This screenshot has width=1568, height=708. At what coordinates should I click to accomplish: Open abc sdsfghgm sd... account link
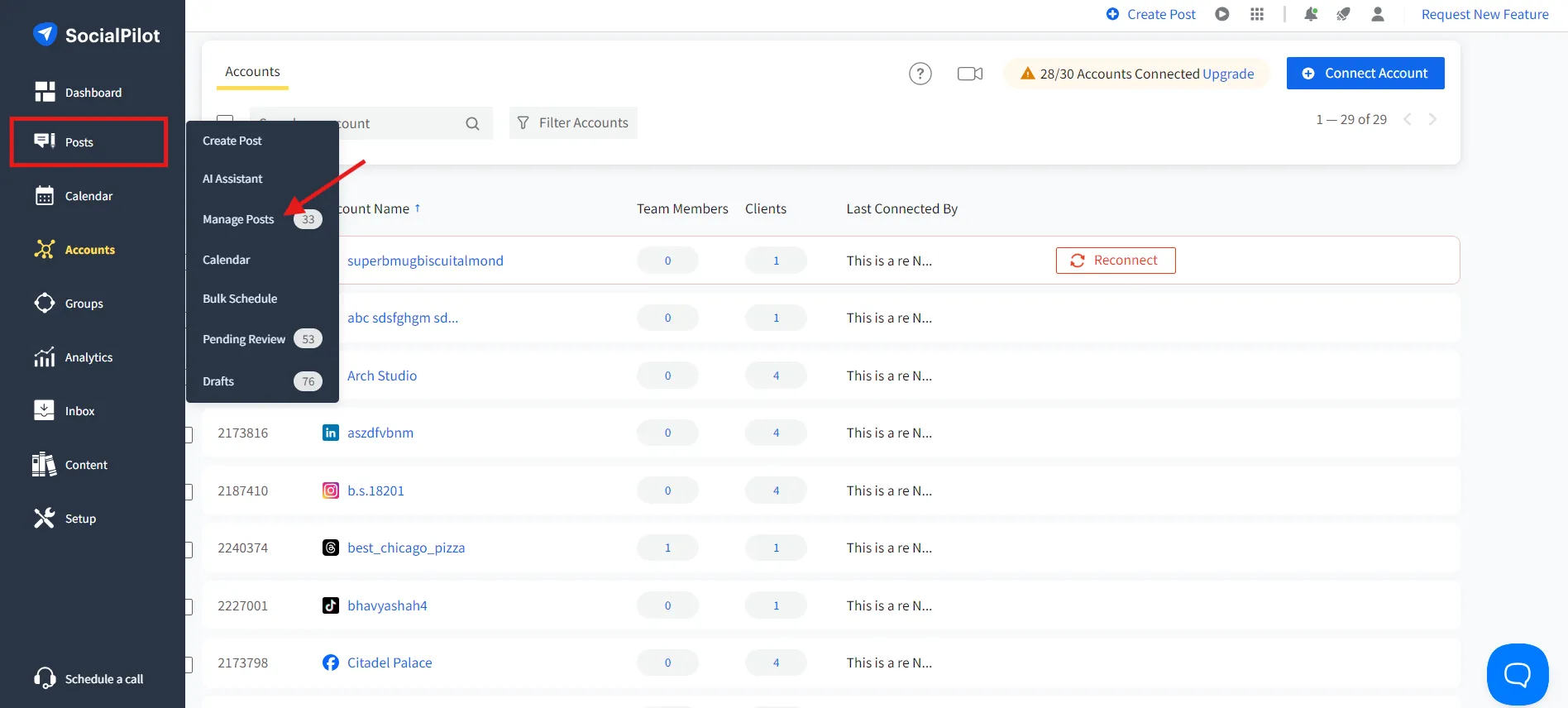(403, 318)
